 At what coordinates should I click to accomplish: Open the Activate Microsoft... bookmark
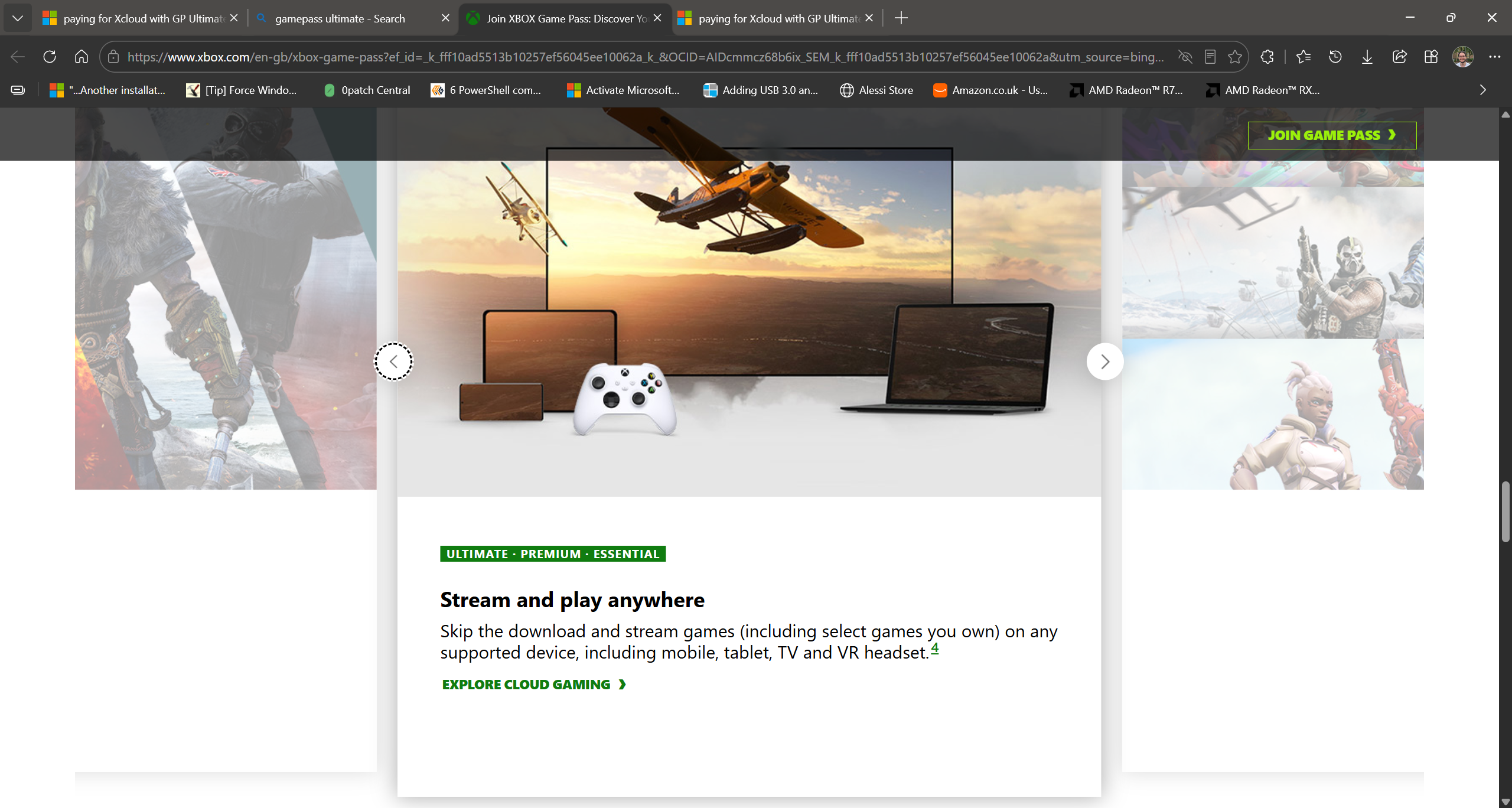click(623, 90)
